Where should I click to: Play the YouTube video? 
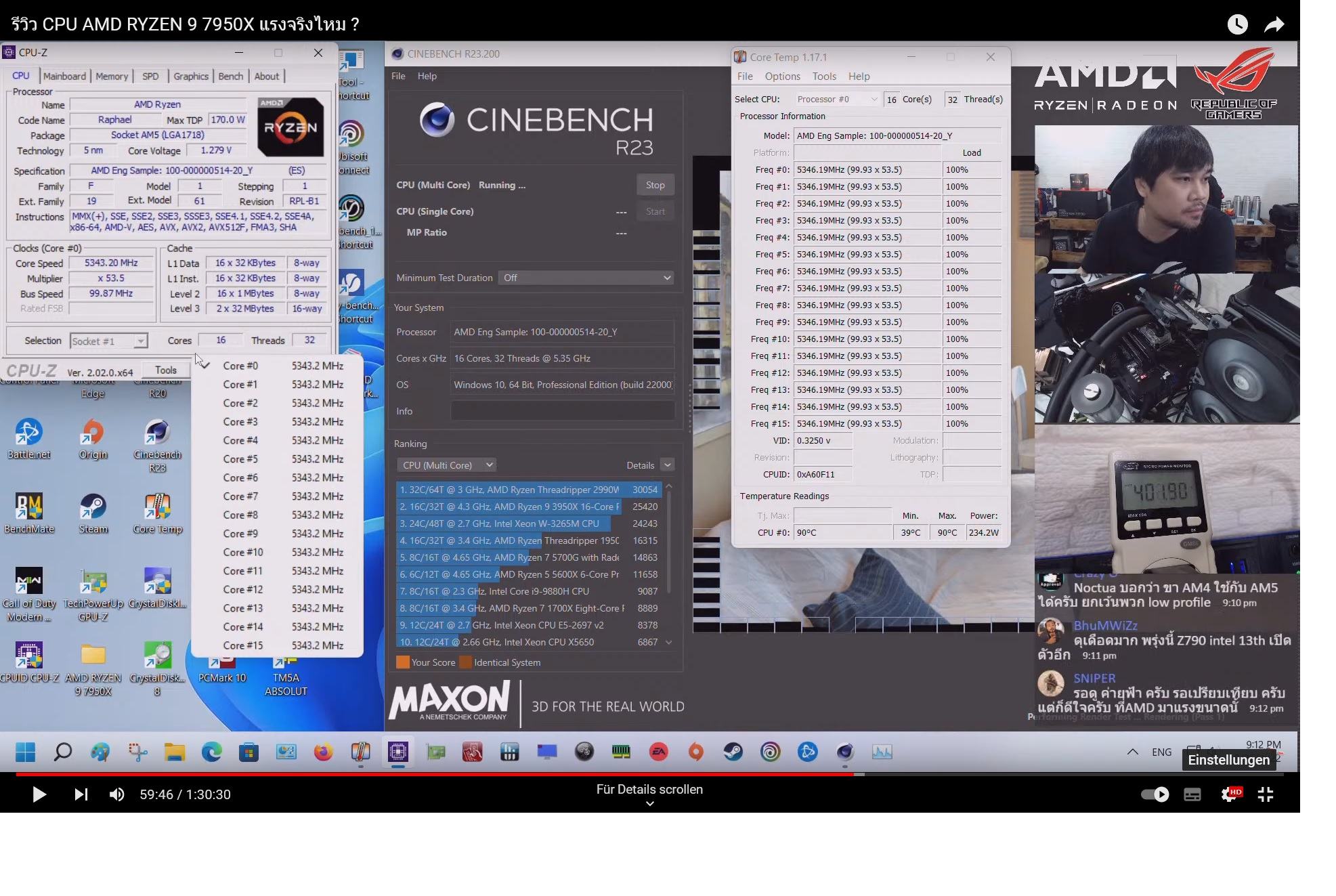tap(39, 794)
